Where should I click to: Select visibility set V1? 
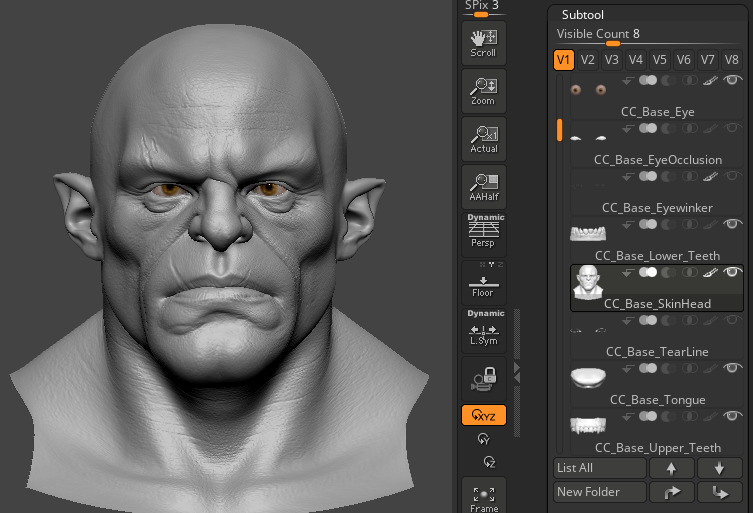click(x=563, y=60)
